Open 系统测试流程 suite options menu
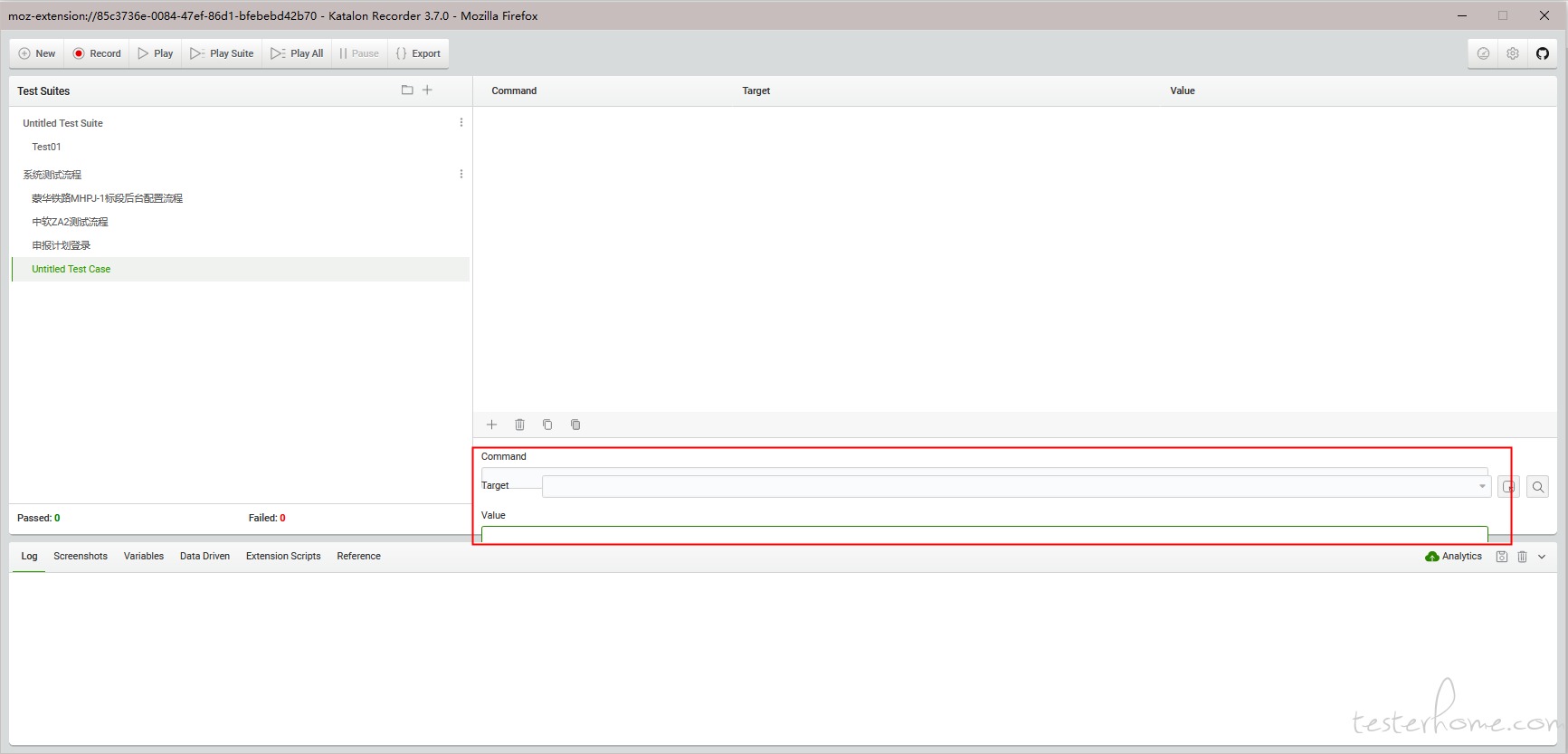 tap(461, 174)
